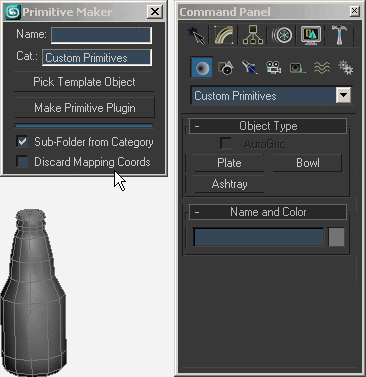Enable Discard Mapping Coords checkbox
The height and width of the screenshot is (377, 366).
click(x=22, y=162)
